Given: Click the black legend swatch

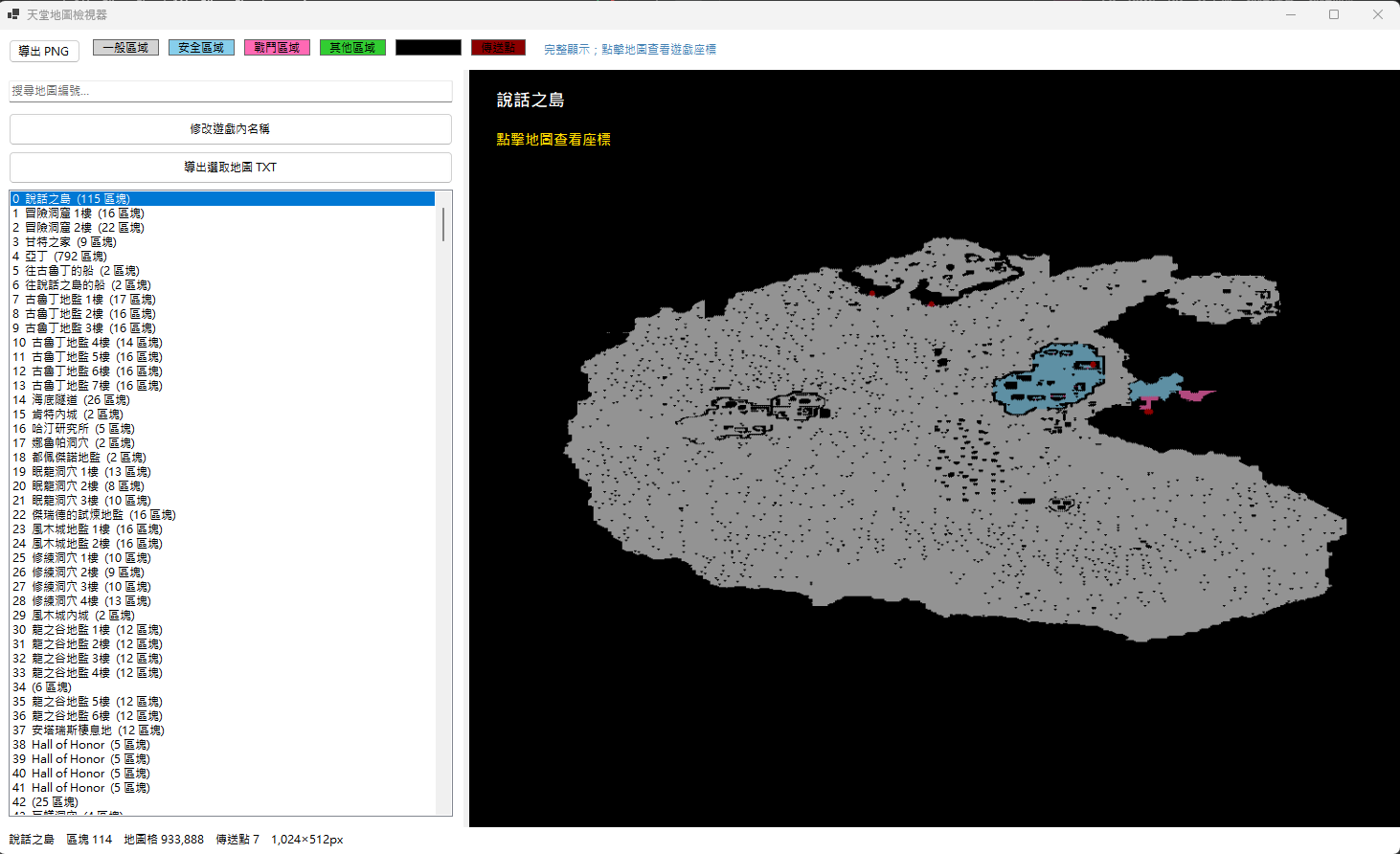Looking at the screenshot, I should 428,47.
